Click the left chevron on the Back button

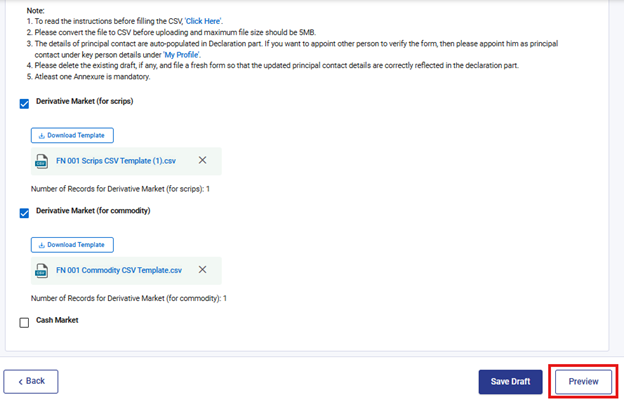tap(21, 381)
